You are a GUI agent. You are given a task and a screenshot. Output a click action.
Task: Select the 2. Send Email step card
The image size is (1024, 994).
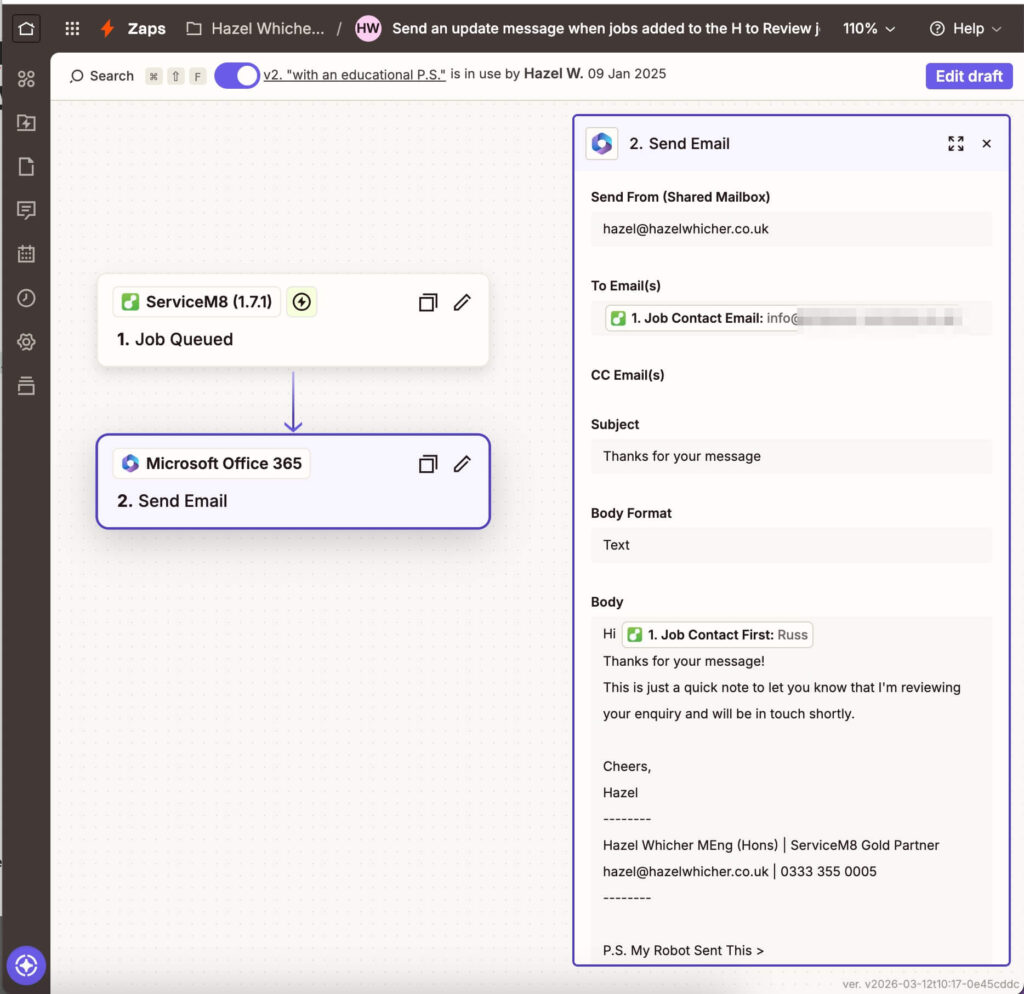pyautogui.click(x=293, y=482)
